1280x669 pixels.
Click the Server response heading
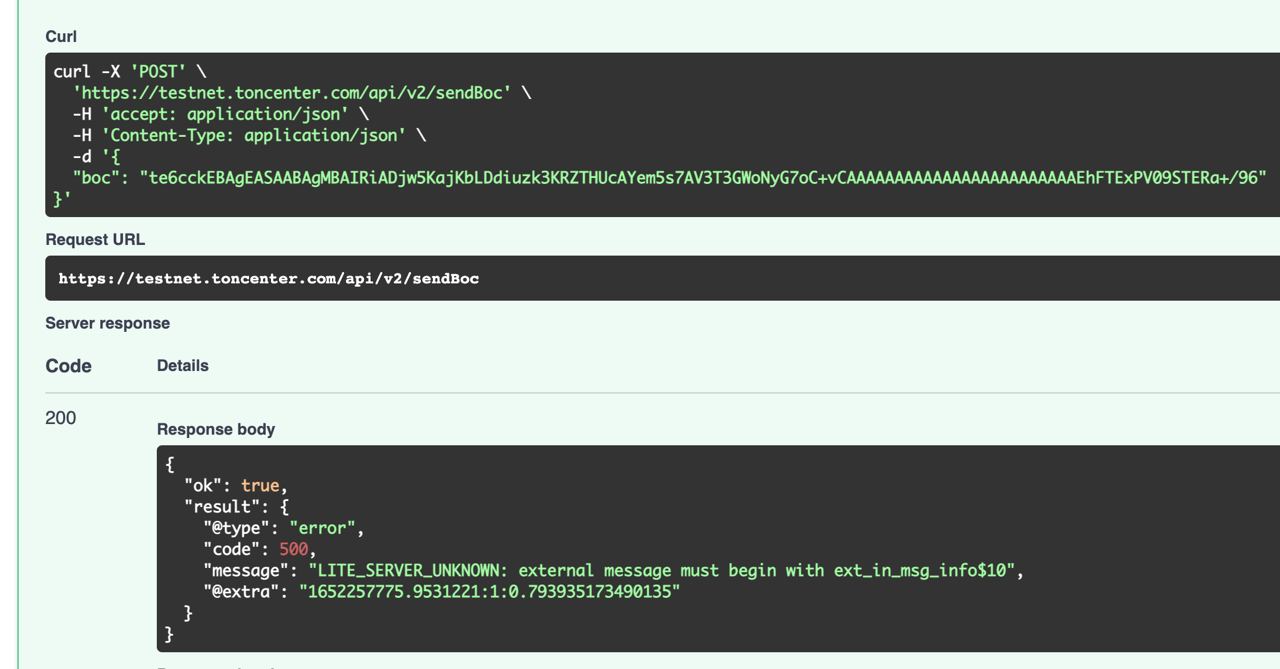click(x=108, y=323)
